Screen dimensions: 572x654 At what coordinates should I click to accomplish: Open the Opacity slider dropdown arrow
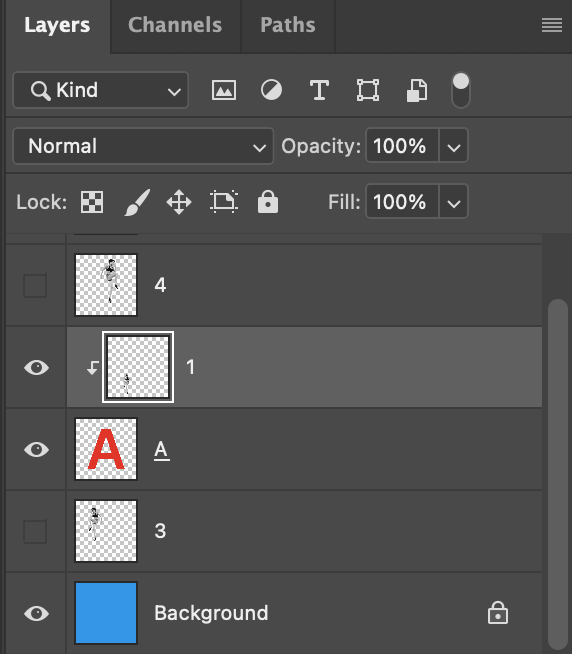(x=454, y=146)
